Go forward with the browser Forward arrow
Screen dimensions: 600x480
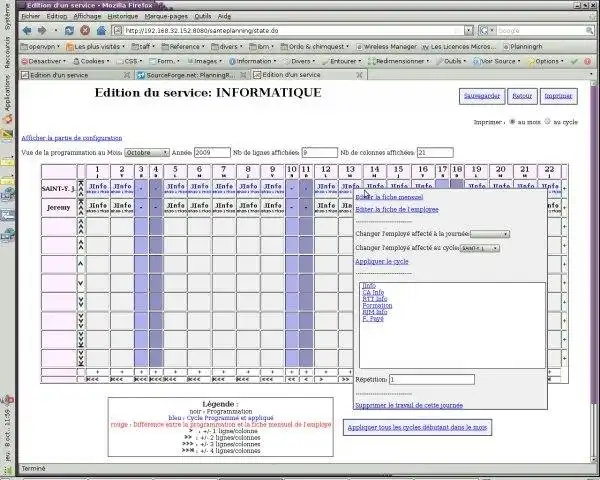click(42, 31)
